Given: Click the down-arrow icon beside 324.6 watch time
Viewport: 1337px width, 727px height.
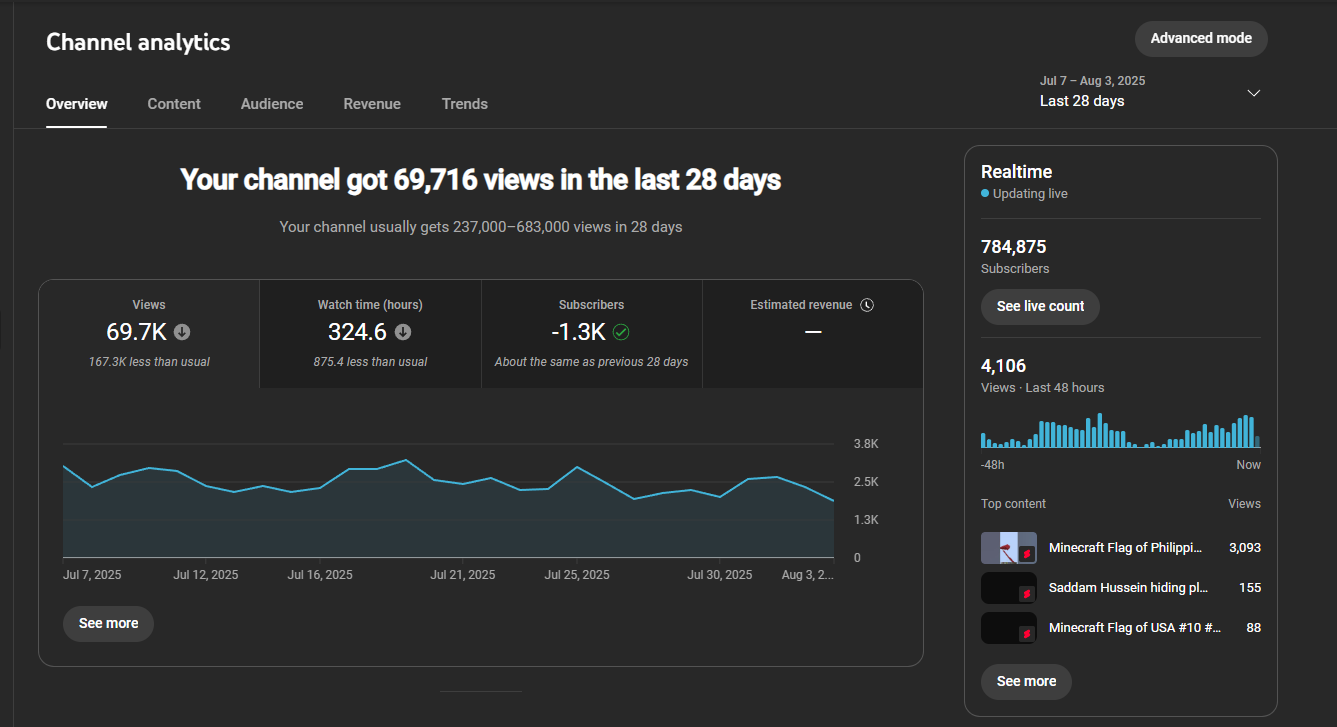Looking at the screenshot, I should (x=402, y=332).
